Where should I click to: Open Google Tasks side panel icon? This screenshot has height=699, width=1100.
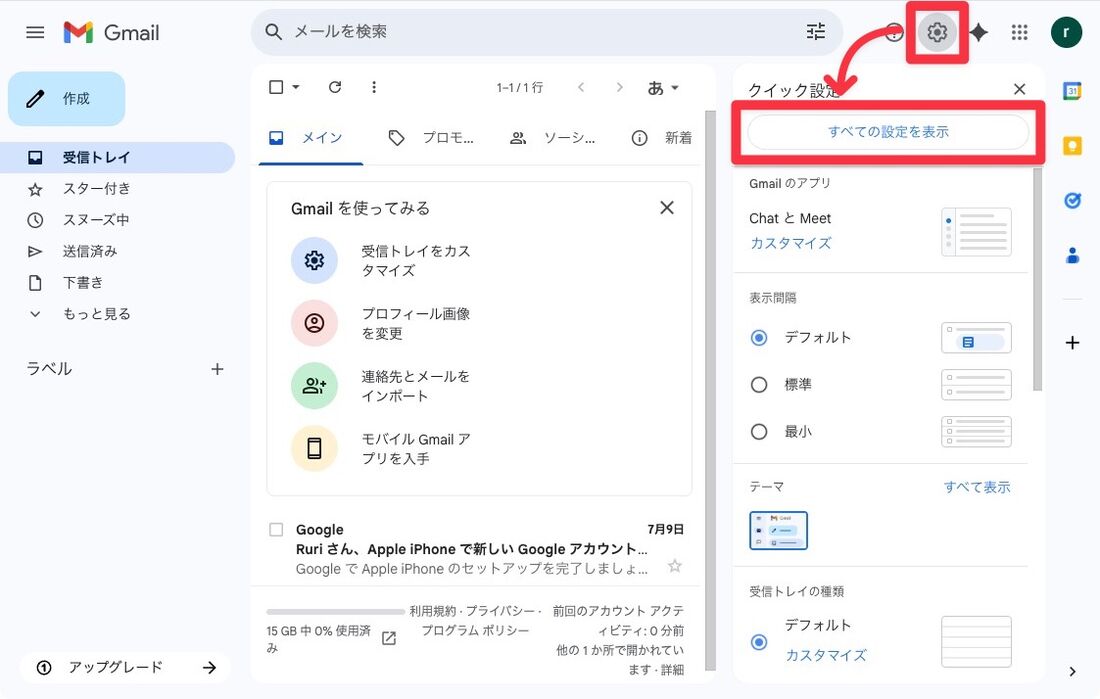pyautogui.click(x=1072, y=201)
